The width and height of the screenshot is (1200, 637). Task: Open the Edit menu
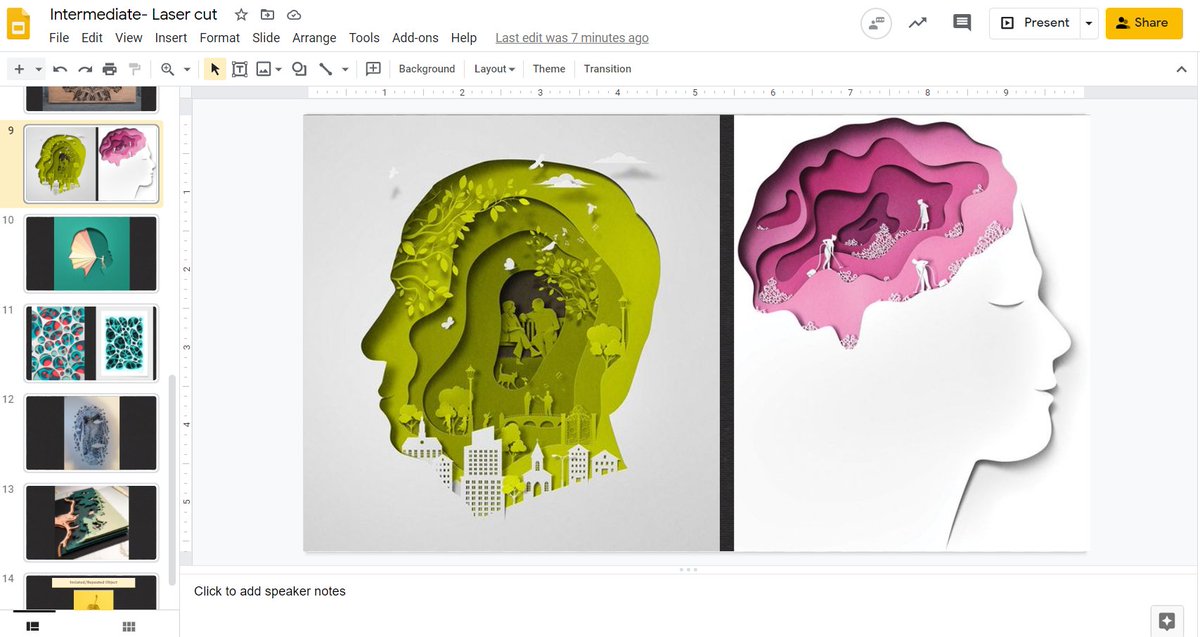pyautogui.click(x=92, y=38)
